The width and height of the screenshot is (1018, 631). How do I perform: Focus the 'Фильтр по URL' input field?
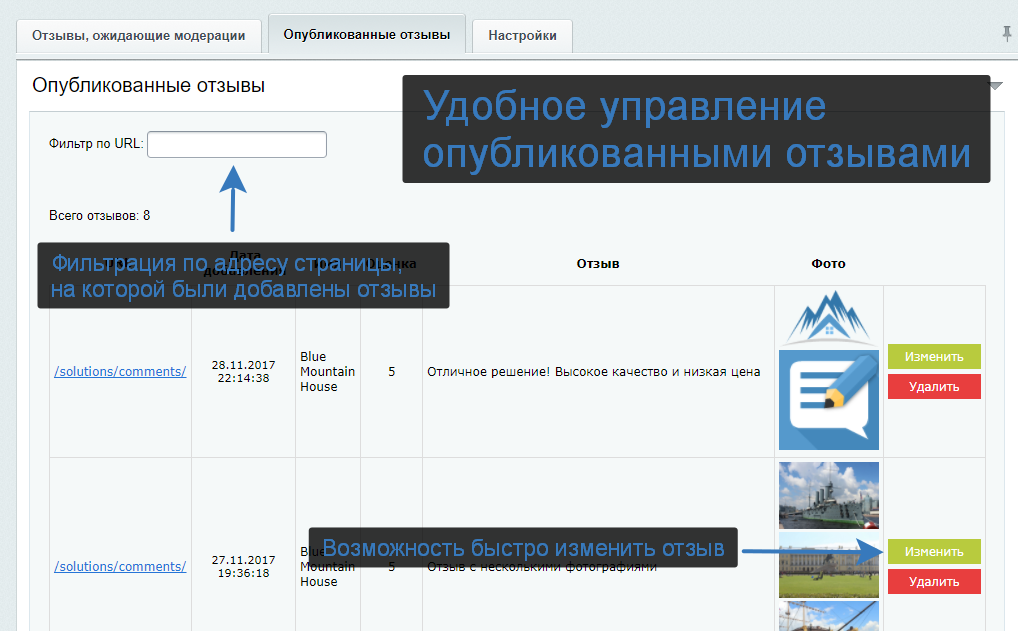pos(237,144)
